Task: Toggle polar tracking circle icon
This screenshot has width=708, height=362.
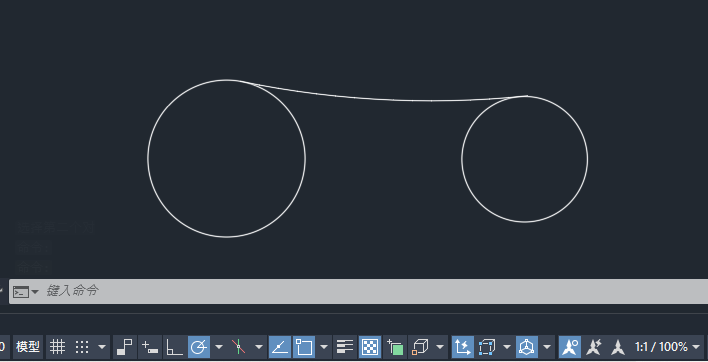Action: pos(199,347)
